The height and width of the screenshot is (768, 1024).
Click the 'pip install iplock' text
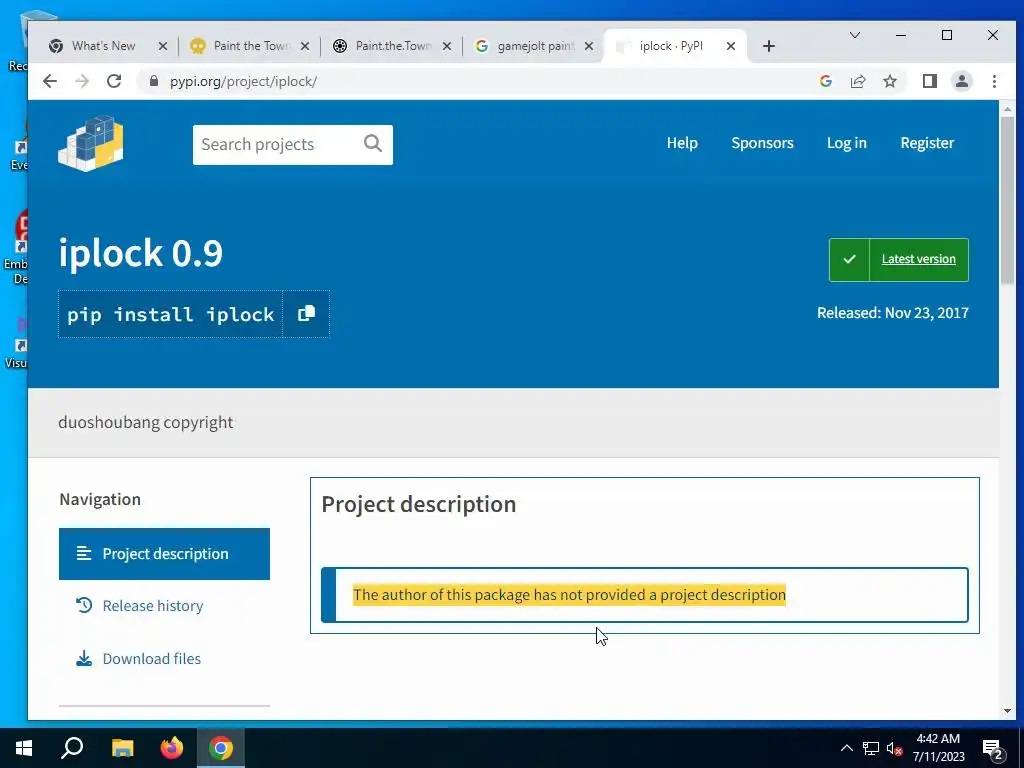pyautogui.click(x=170, y=314)
